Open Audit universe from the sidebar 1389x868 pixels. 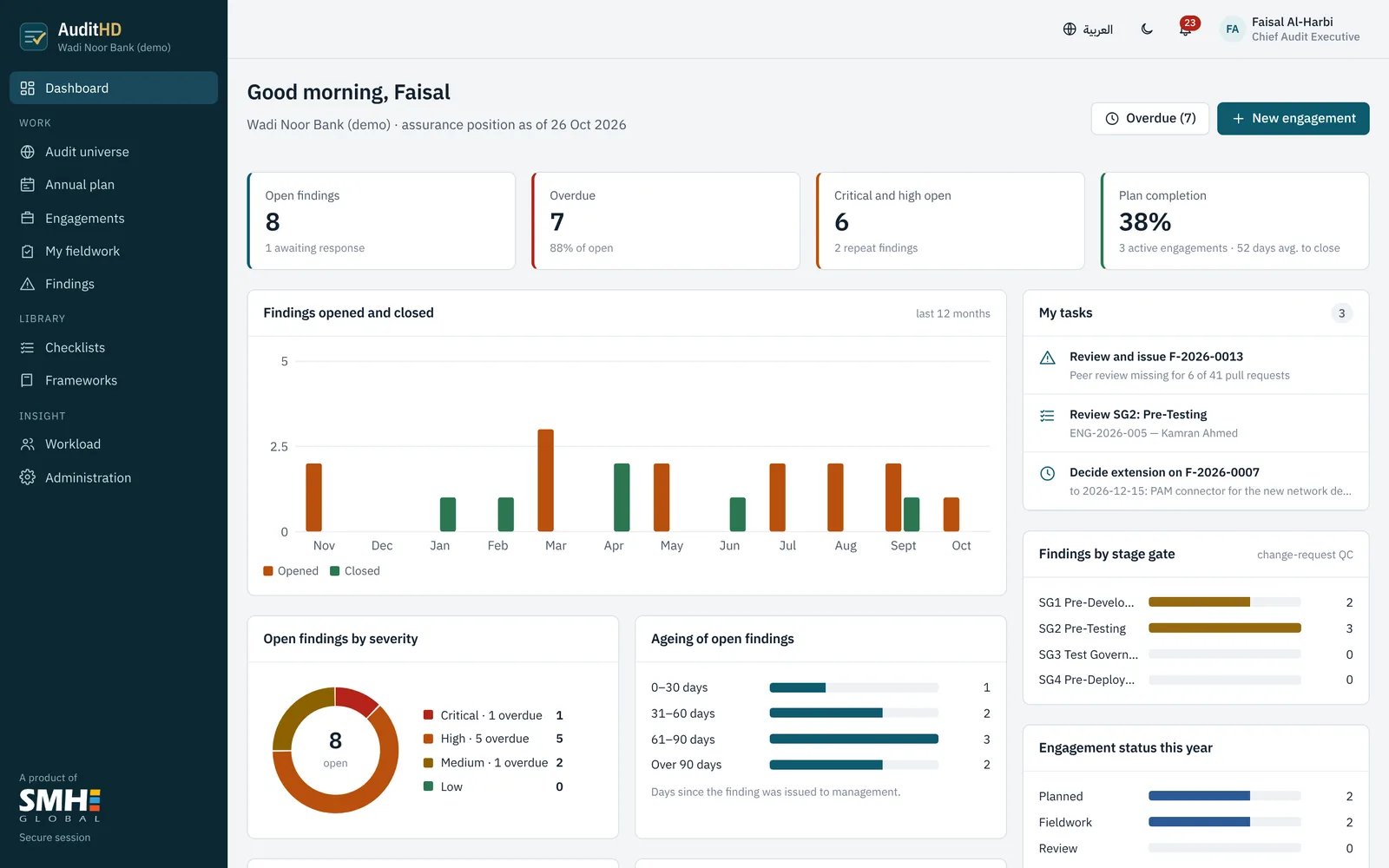click(x=114, y=152)
